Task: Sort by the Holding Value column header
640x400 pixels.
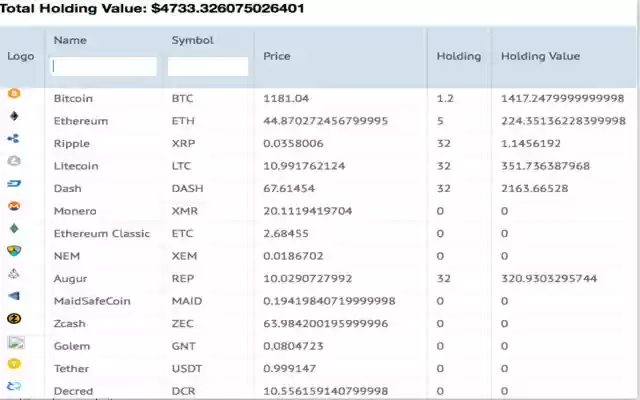Action: click(540, 56)
